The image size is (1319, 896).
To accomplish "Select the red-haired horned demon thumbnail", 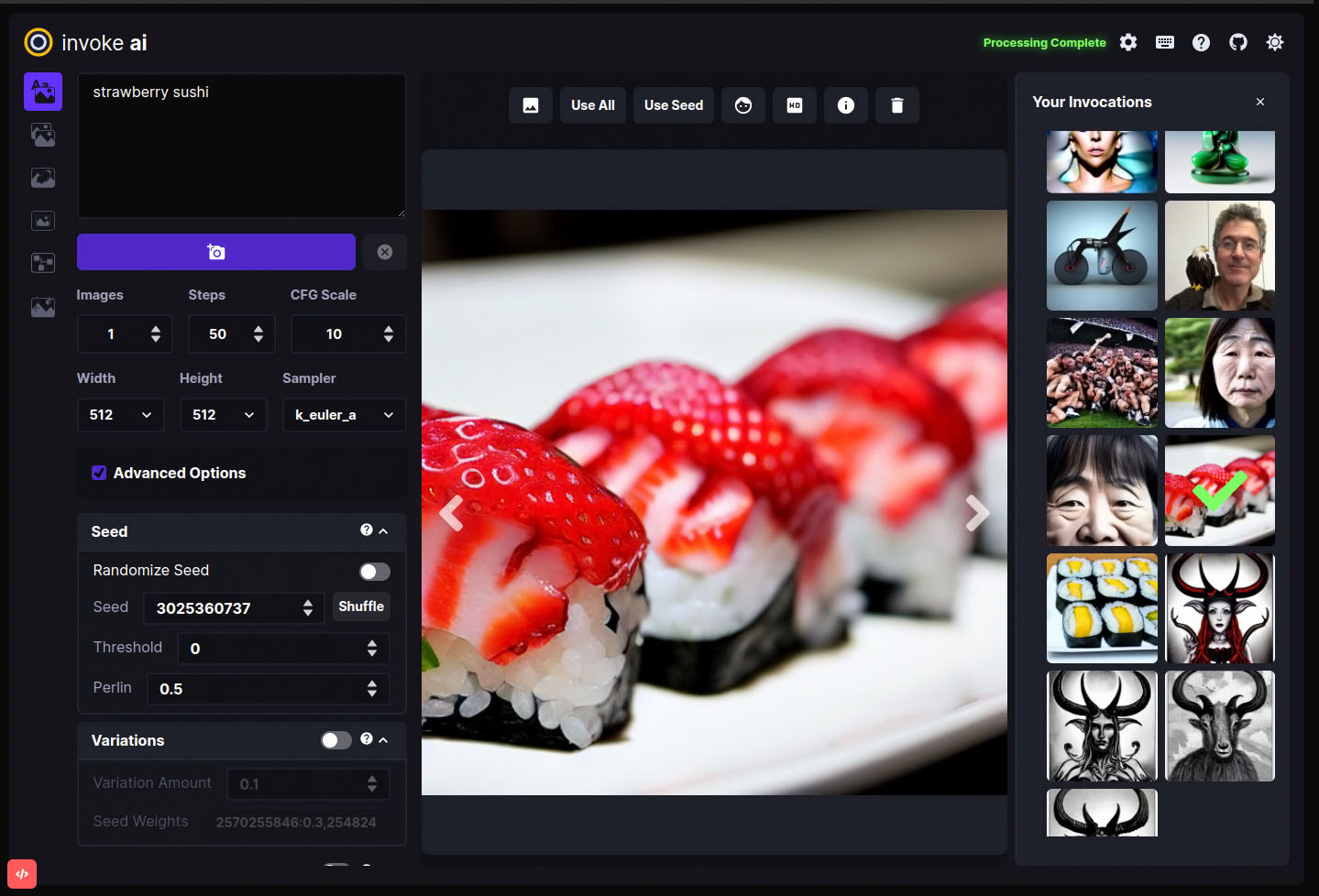I will click(x=1220, y=608).
